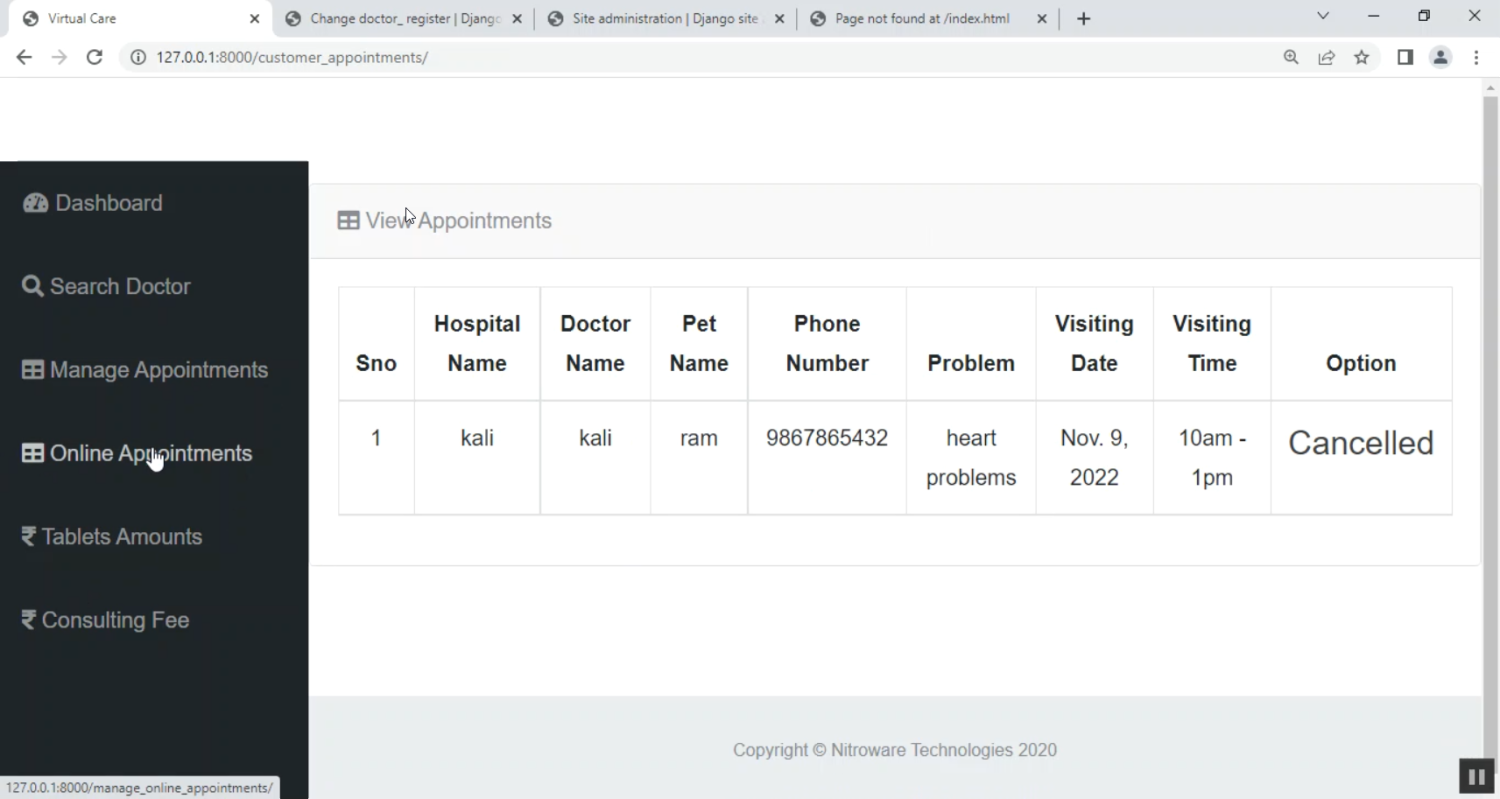1500x799 pixels.
Task: View site information icon in address bar
Action: tap(137, 57)
